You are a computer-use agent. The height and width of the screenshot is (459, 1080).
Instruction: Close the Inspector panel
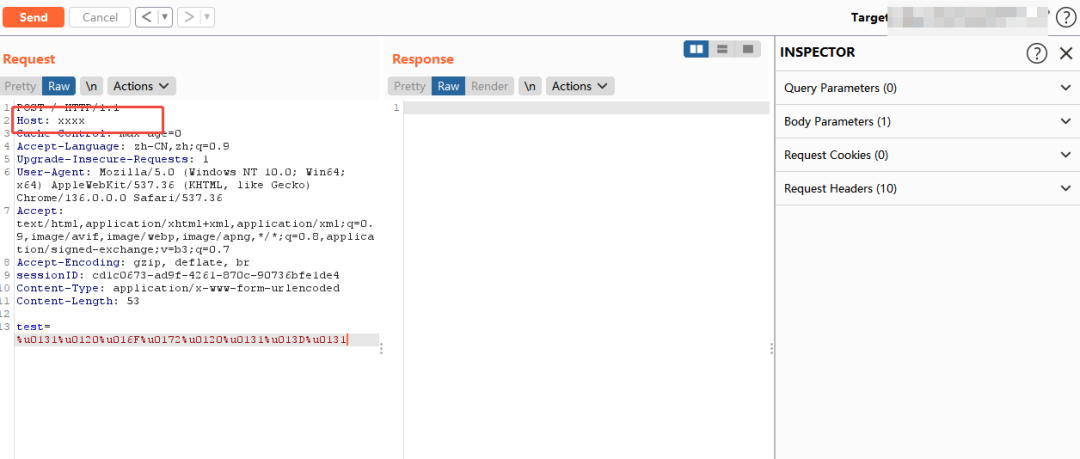click(1065, 53)
